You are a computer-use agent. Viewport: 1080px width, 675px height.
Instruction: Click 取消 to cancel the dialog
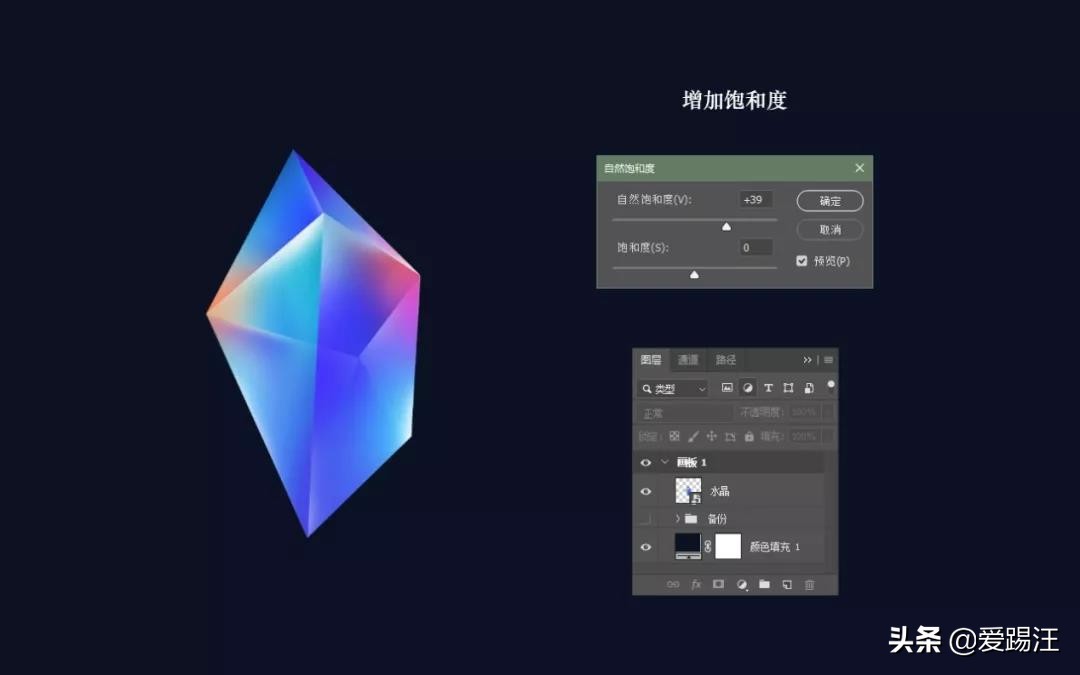point(829,230)
